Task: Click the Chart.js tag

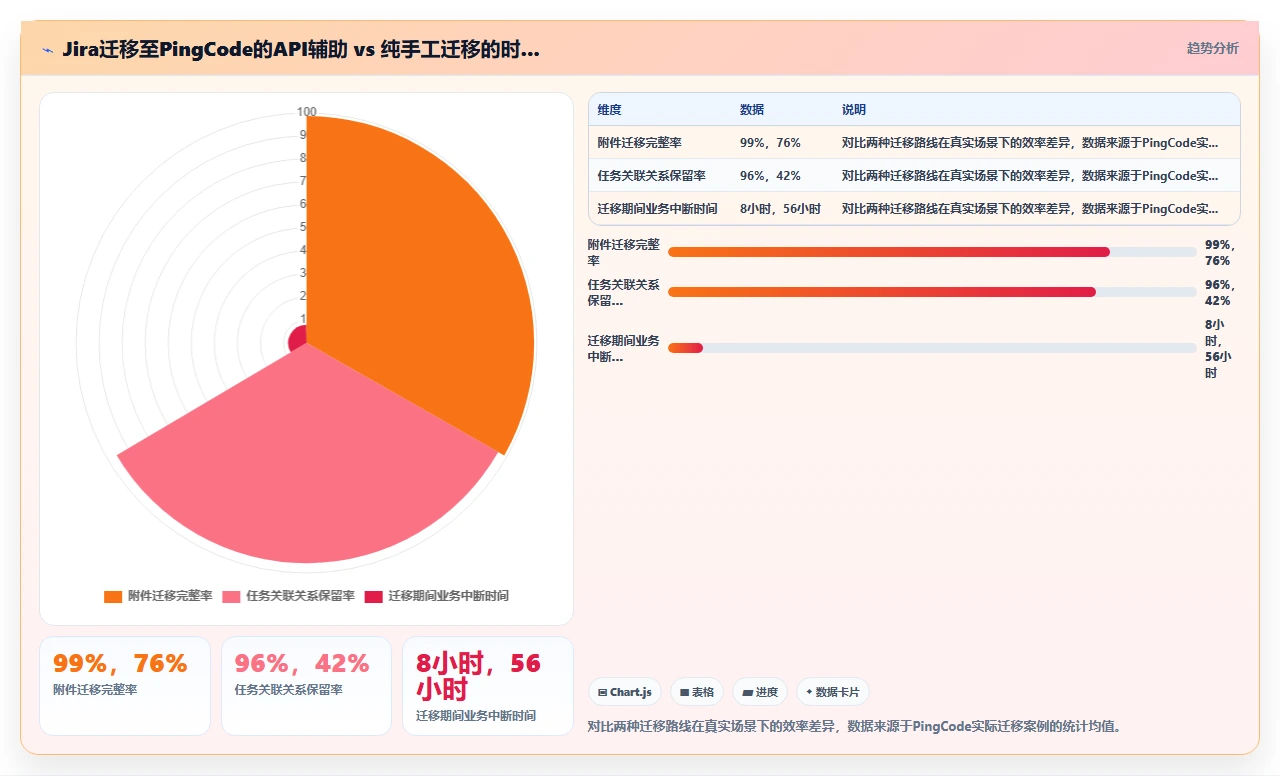Action: pos(625,692)
